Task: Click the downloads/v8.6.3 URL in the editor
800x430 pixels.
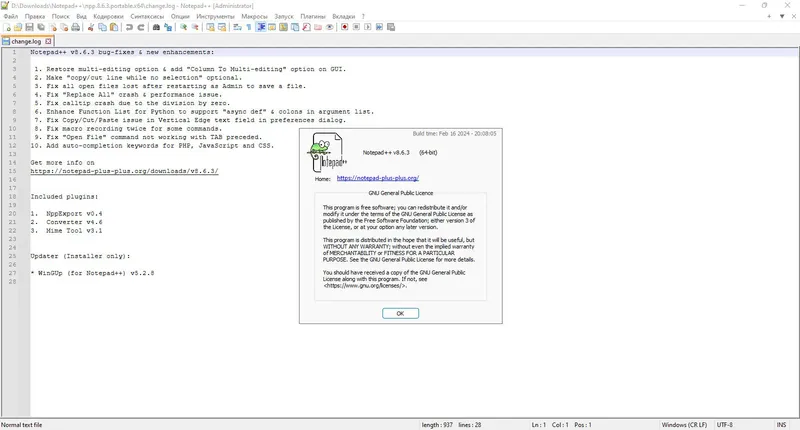Action: point(124,171)
